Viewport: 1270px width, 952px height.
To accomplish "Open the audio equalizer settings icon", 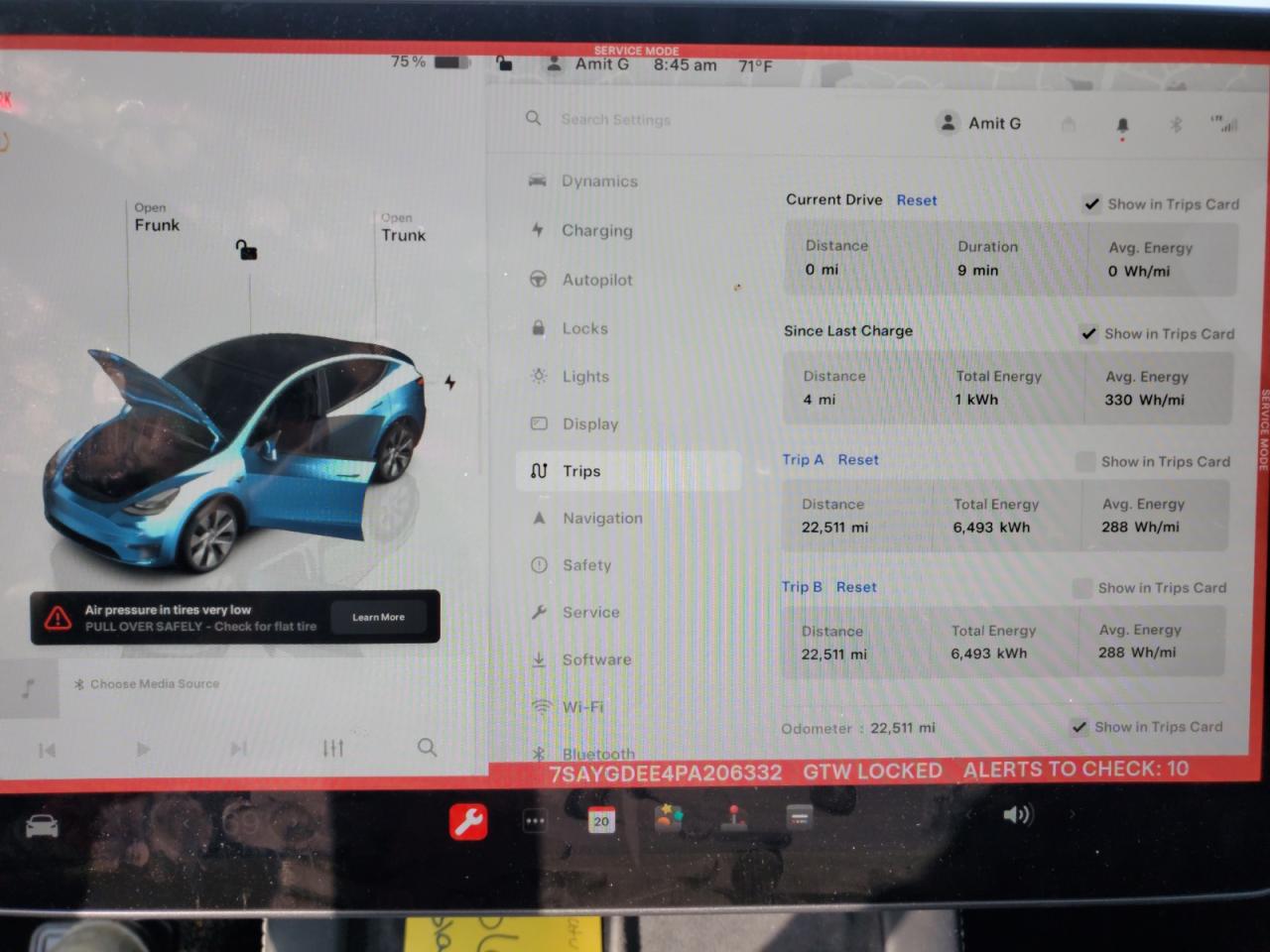I will (333, 749).
